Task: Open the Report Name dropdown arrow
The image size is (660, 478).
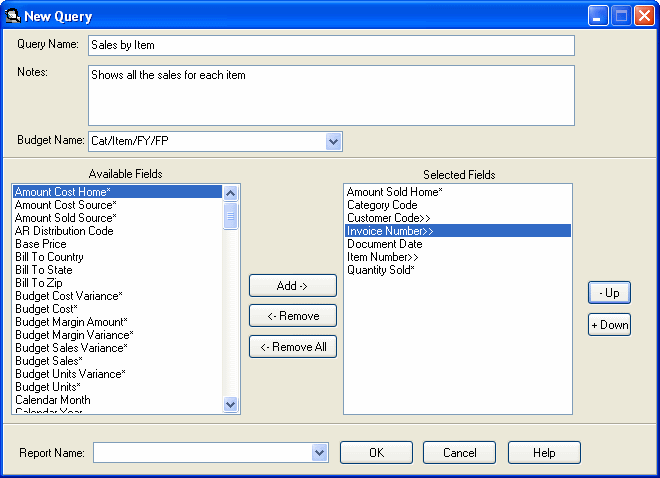Action: (x=319, y=453)
